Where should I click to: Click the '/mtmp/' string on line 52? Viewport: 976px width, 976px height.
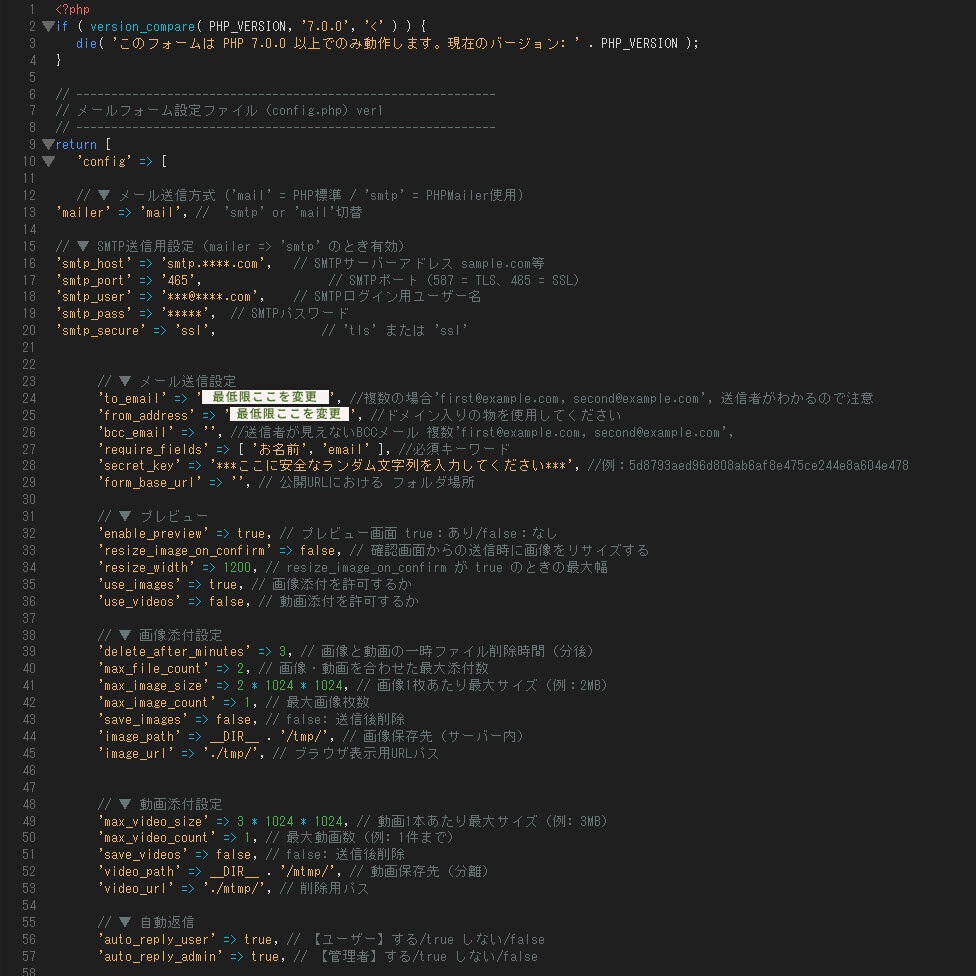[307, 871]
